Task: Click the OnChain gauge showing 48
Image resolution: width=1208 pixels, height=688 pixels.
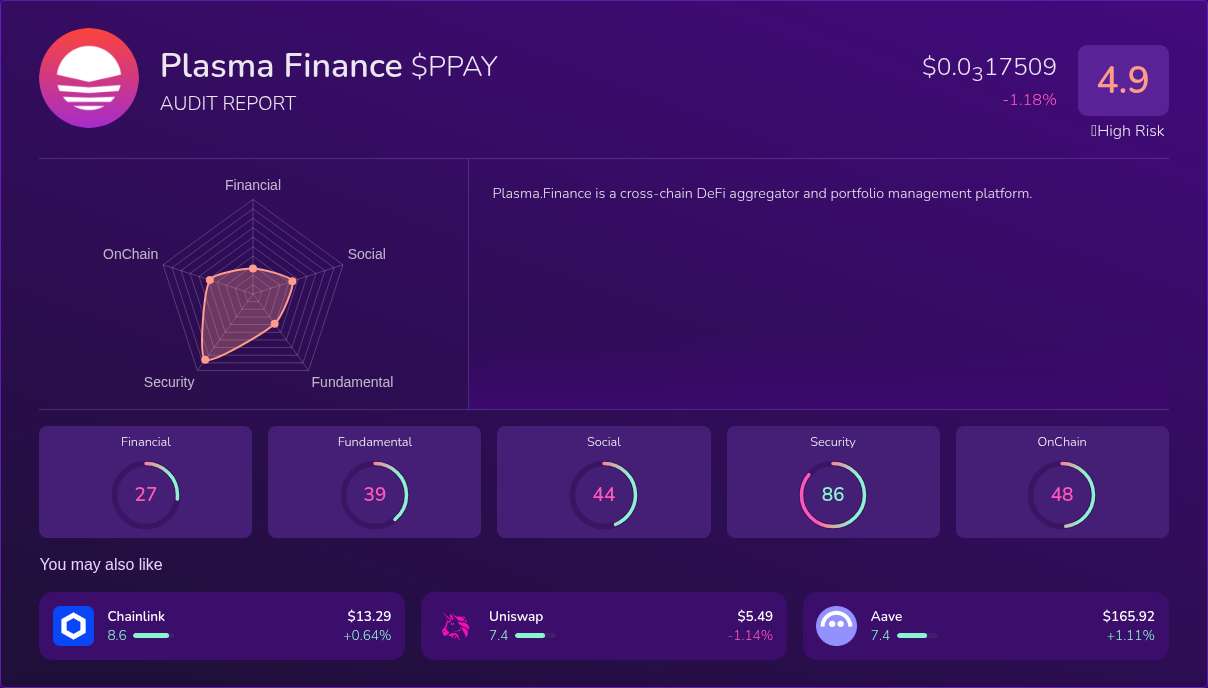Action: (x=1062, y=494)
